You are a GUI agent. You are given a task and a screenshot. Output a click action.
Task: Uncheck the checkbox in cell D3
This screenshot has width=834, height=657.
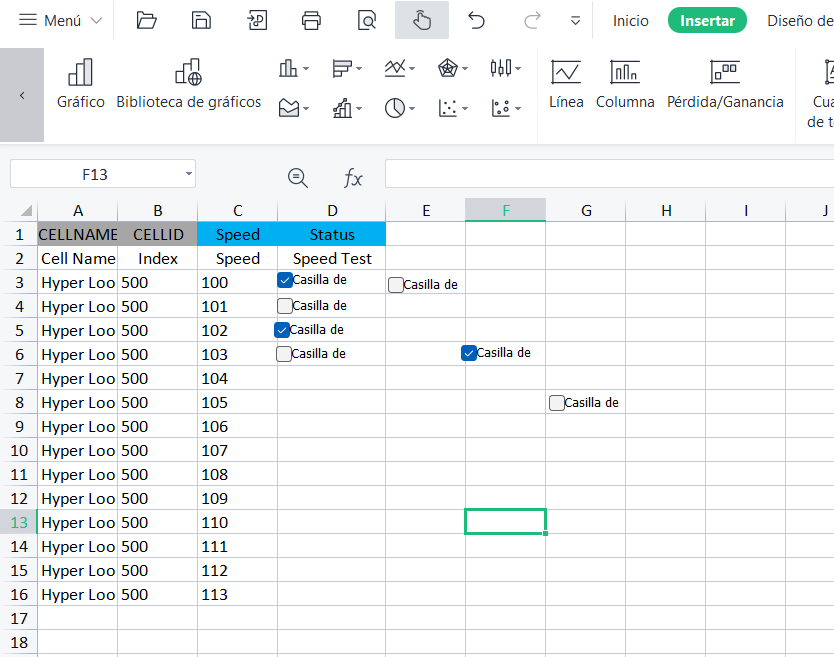pos(285,280)
